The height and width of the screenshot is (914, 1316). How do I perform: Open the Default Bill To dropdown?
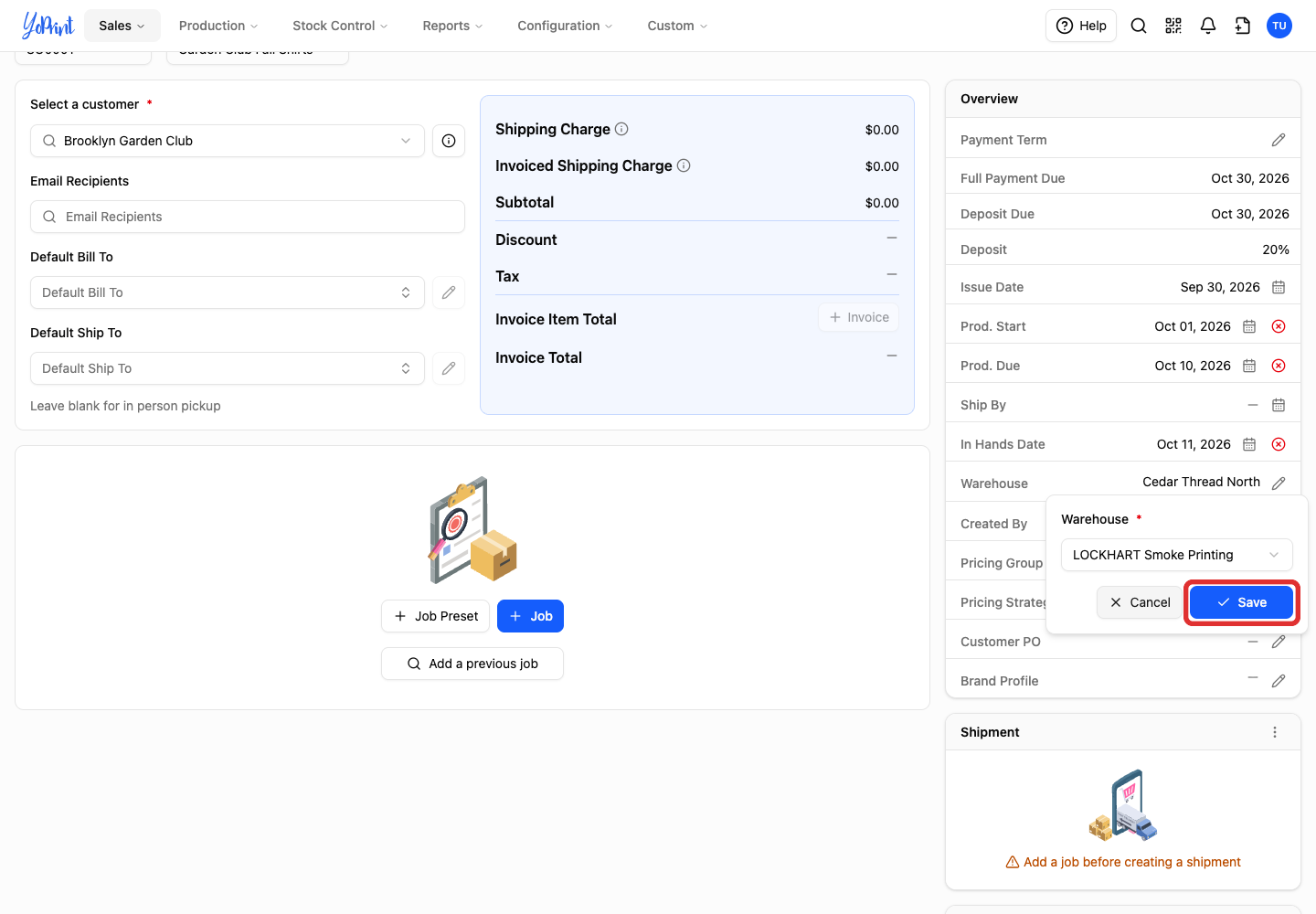[228, 292]
